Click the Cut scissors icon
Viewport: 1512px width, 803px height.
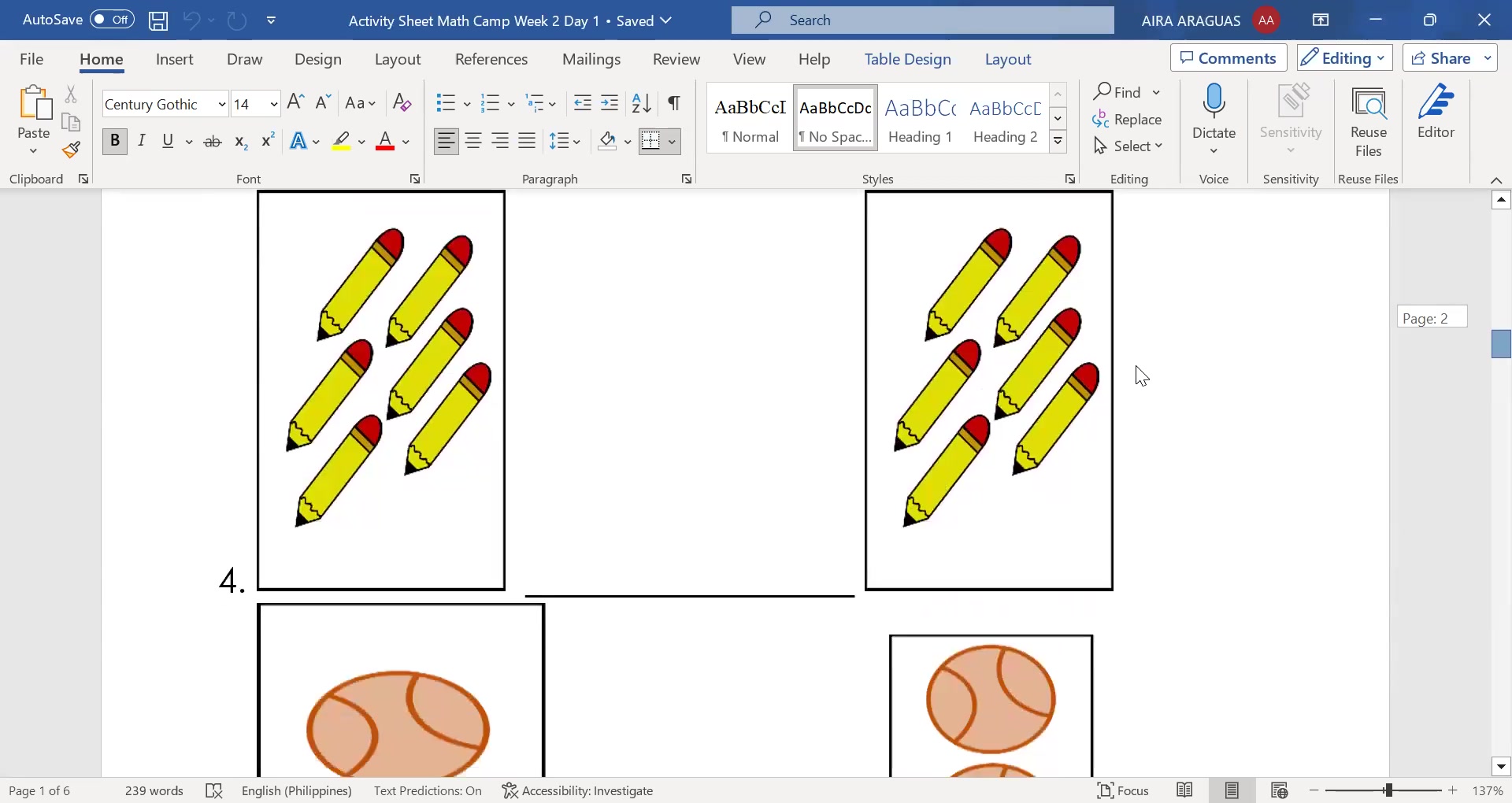click(71, 94)
